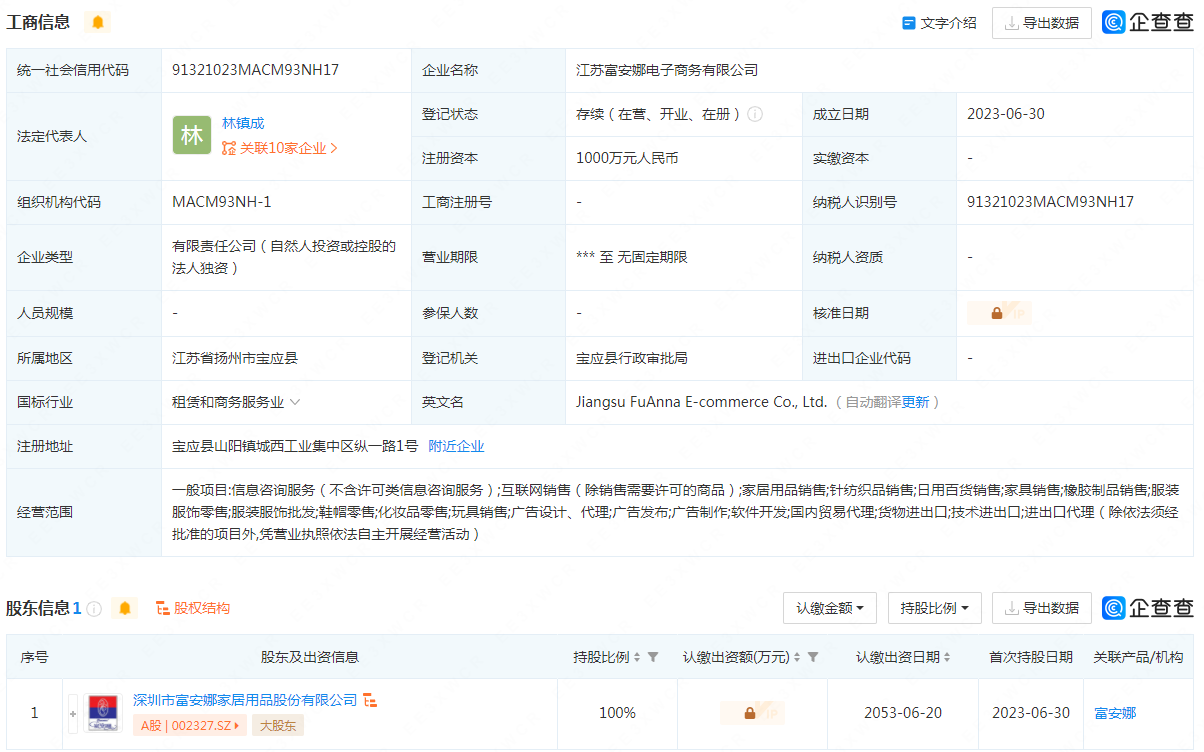
Task: Click 更新 to refresh the English name translation
Action: pos(915,402)
